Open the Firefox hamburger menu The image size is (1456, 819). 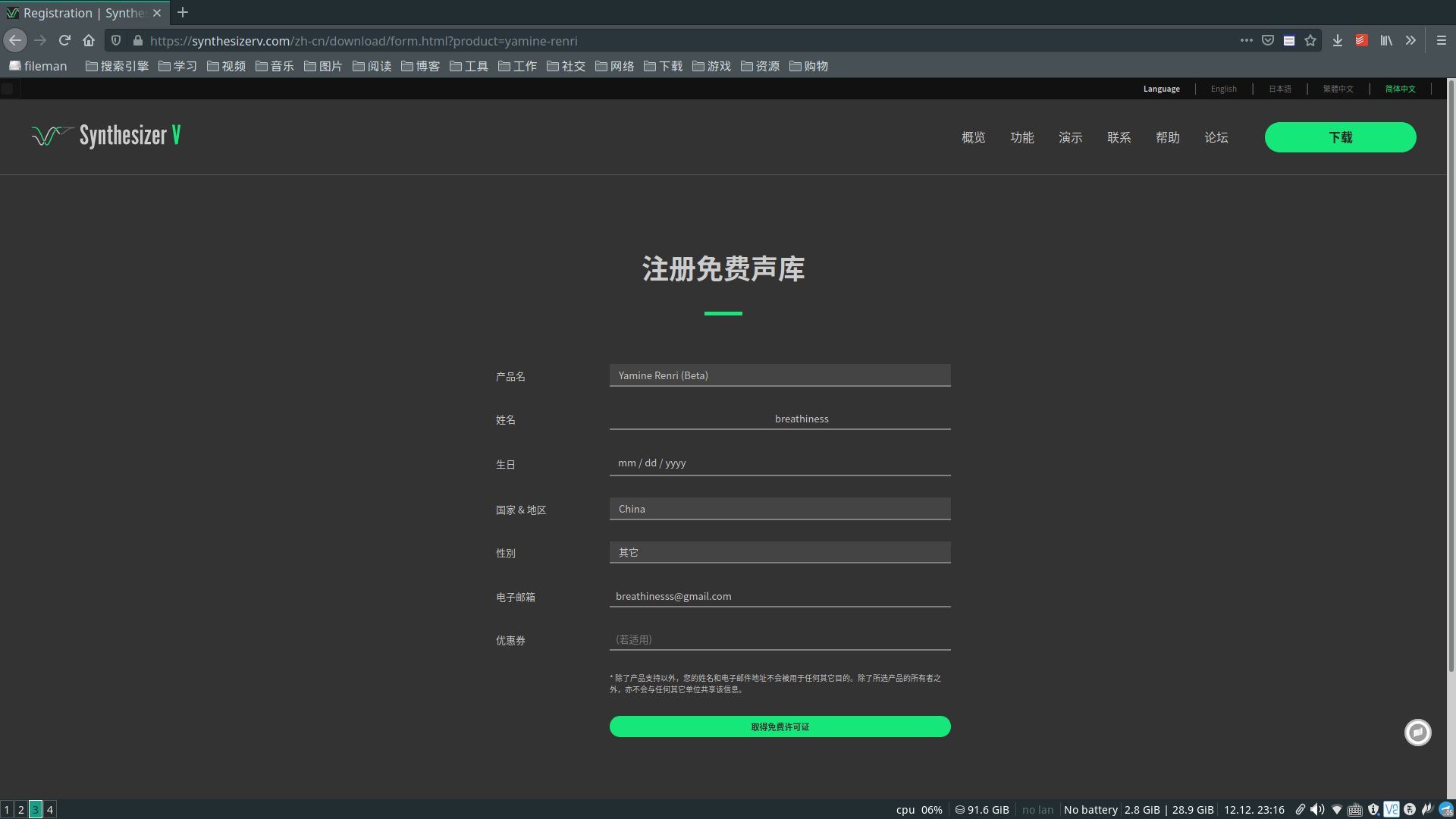point(1442,40)
